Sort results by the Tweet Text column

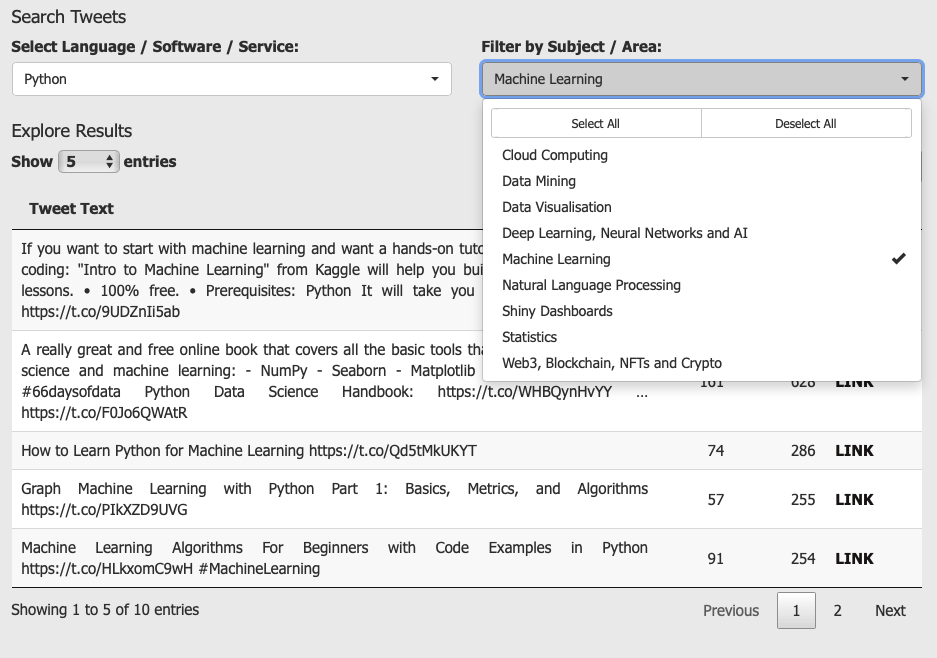tap(71, 209)
